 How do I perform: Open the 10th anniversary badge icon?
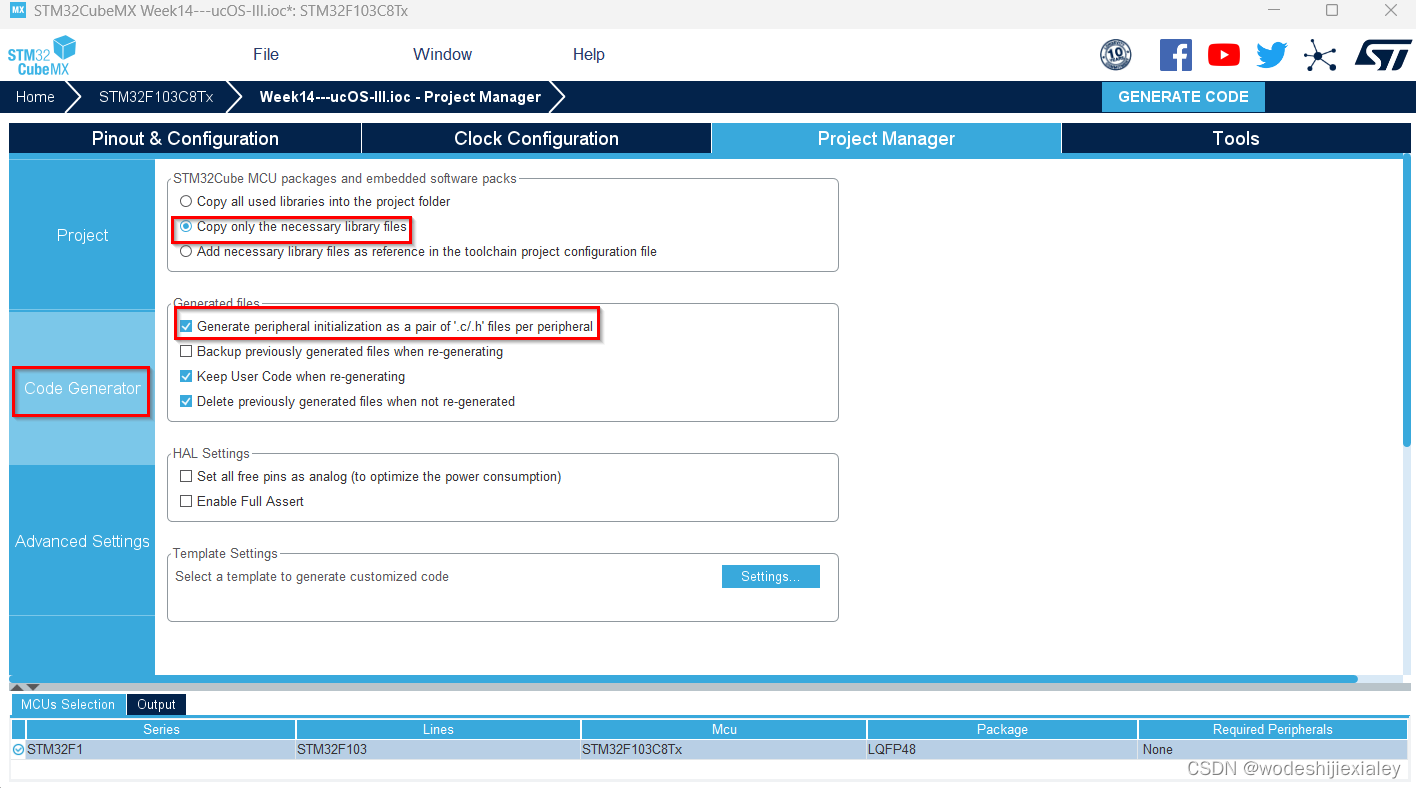tap(1115, 55)
